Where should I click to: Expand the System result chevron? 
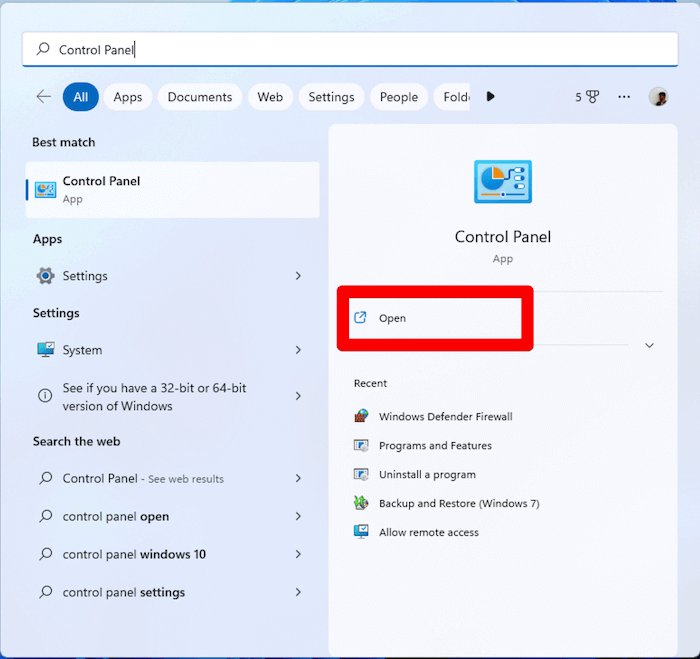pyautogui.click(x=298, y=350)
